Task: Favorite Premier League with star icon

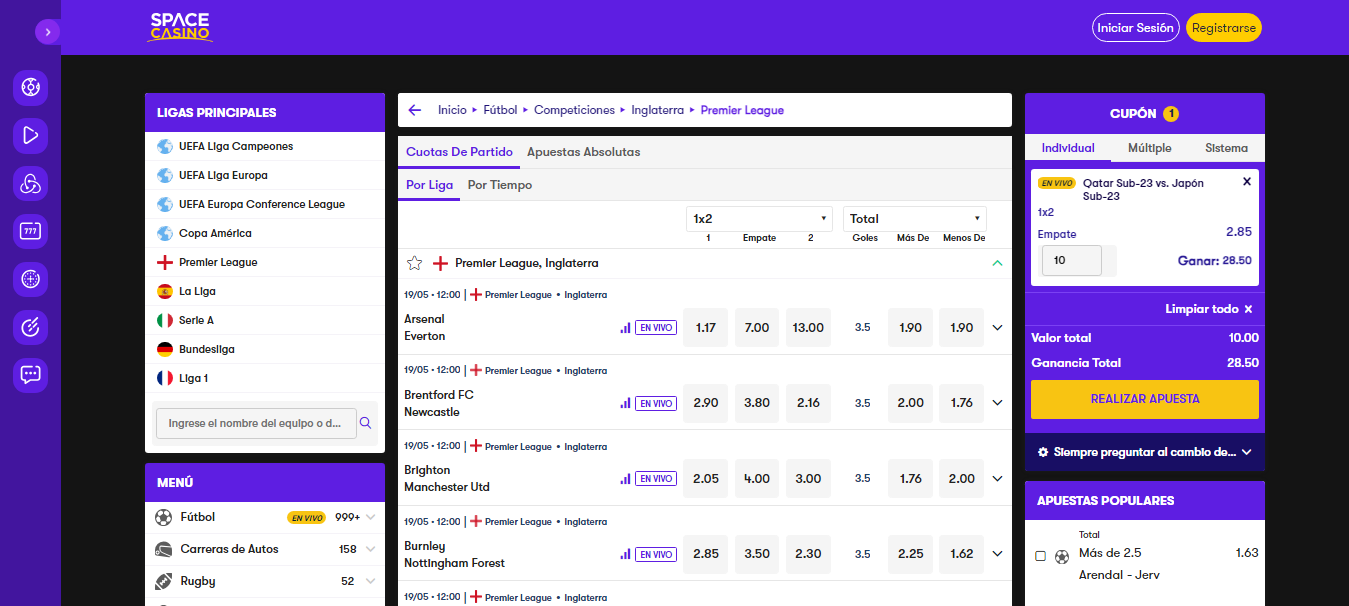Action: [x=414, y=263]
